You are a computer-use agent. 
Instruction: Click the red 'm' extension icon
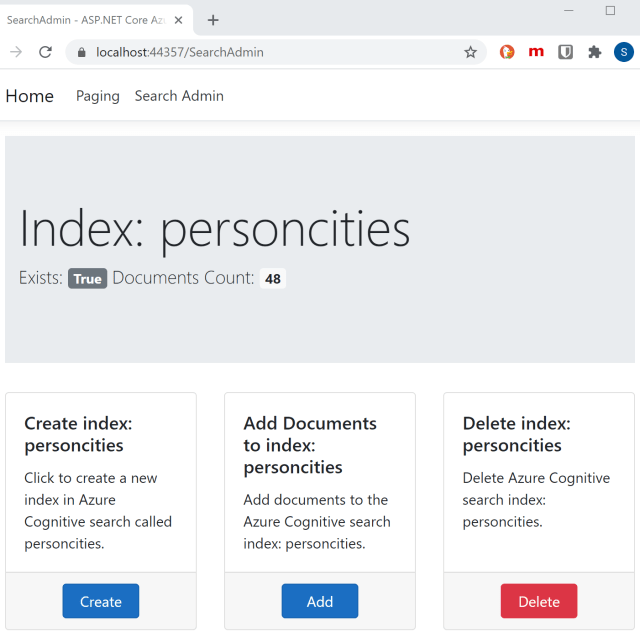pos(536,52)
